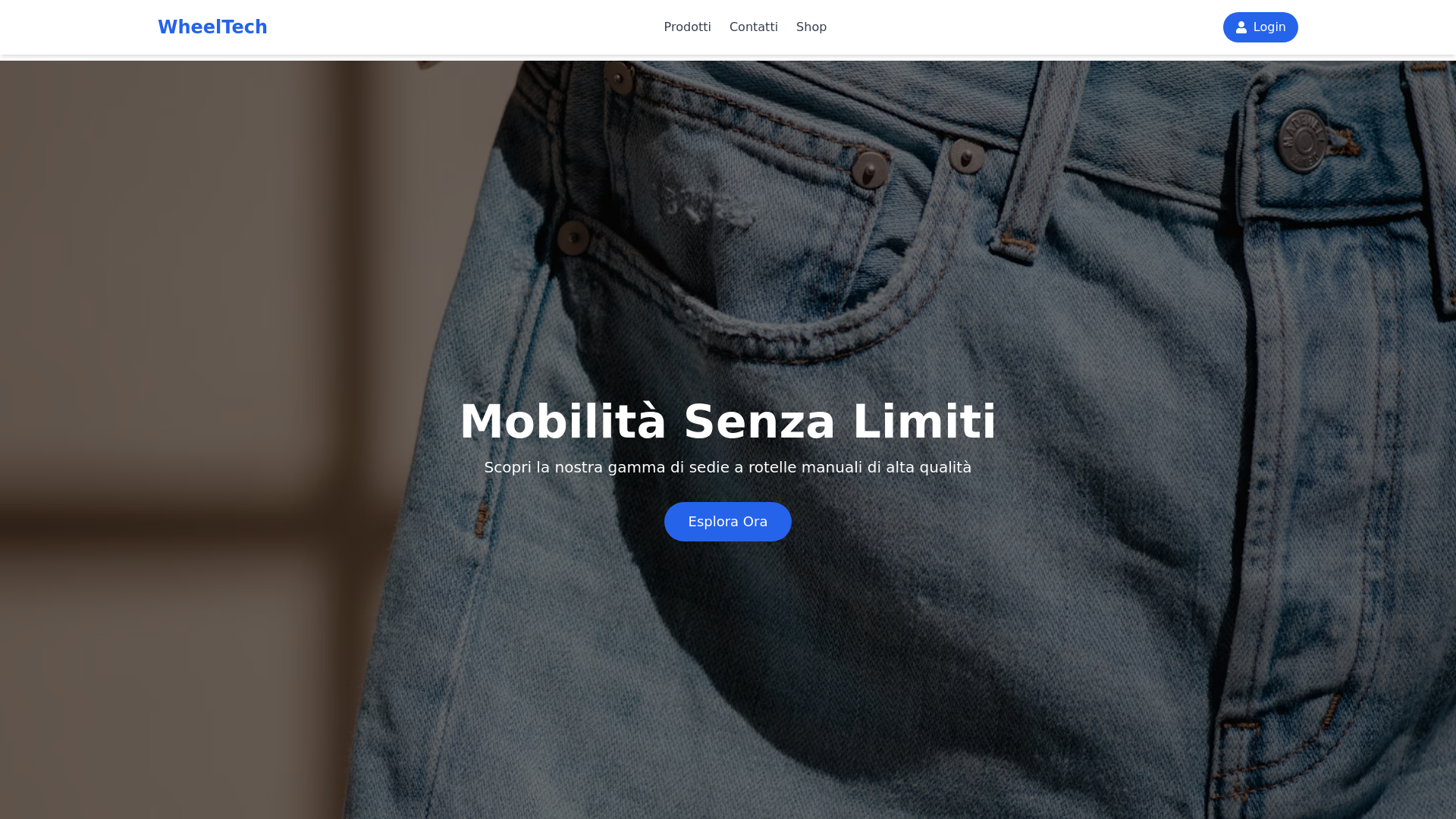Click the belt loop in the jeans photo
Viewport: 1456px width, 819px height.
coord(1031,159)
